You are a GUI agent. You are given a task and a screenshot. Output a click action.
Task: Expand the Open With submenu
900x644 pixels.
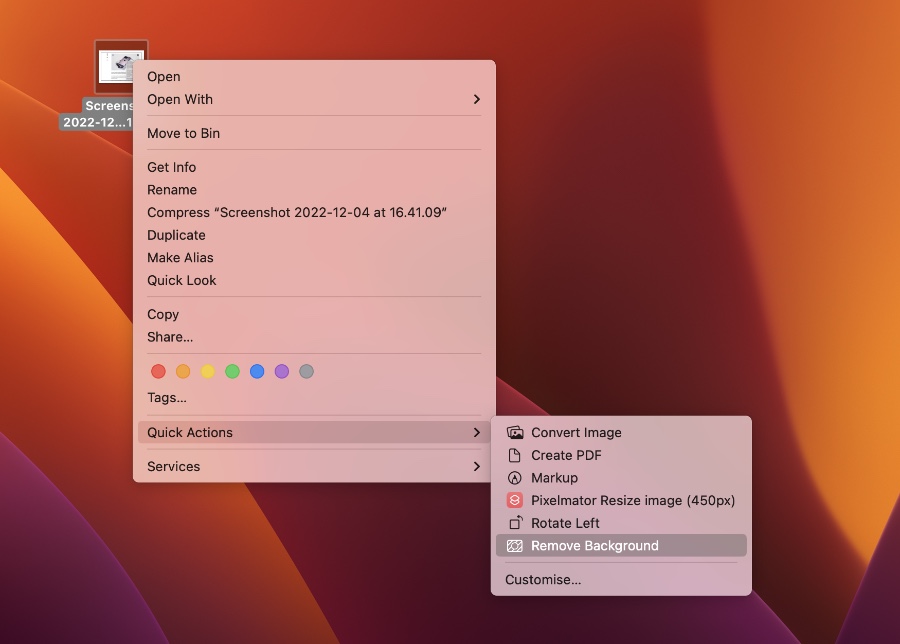(x=180, y=99)
